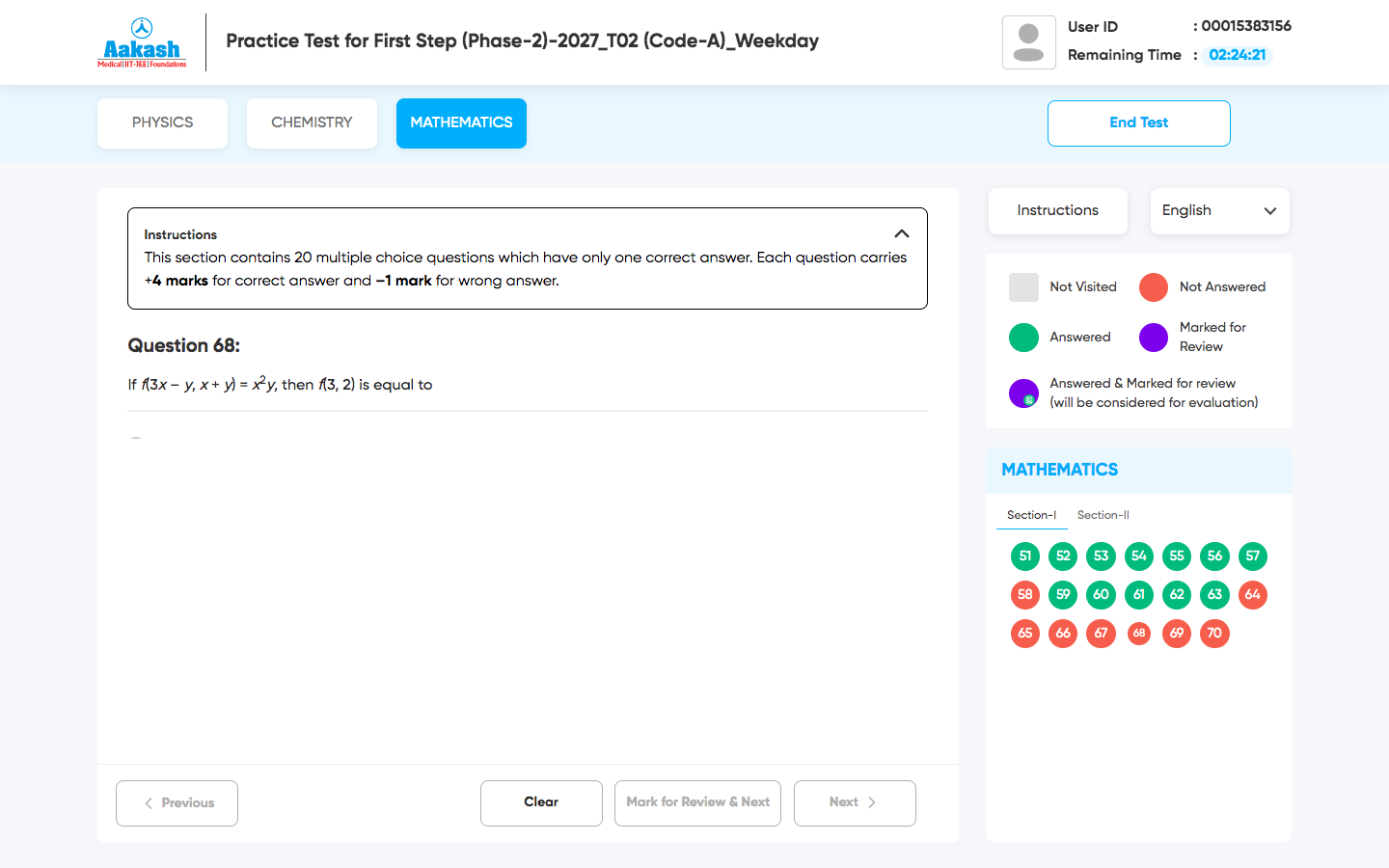The width and height of the screenshot is (1389, 868).
Task: Select question 70 in question palette
Action: click(1214, 633)
